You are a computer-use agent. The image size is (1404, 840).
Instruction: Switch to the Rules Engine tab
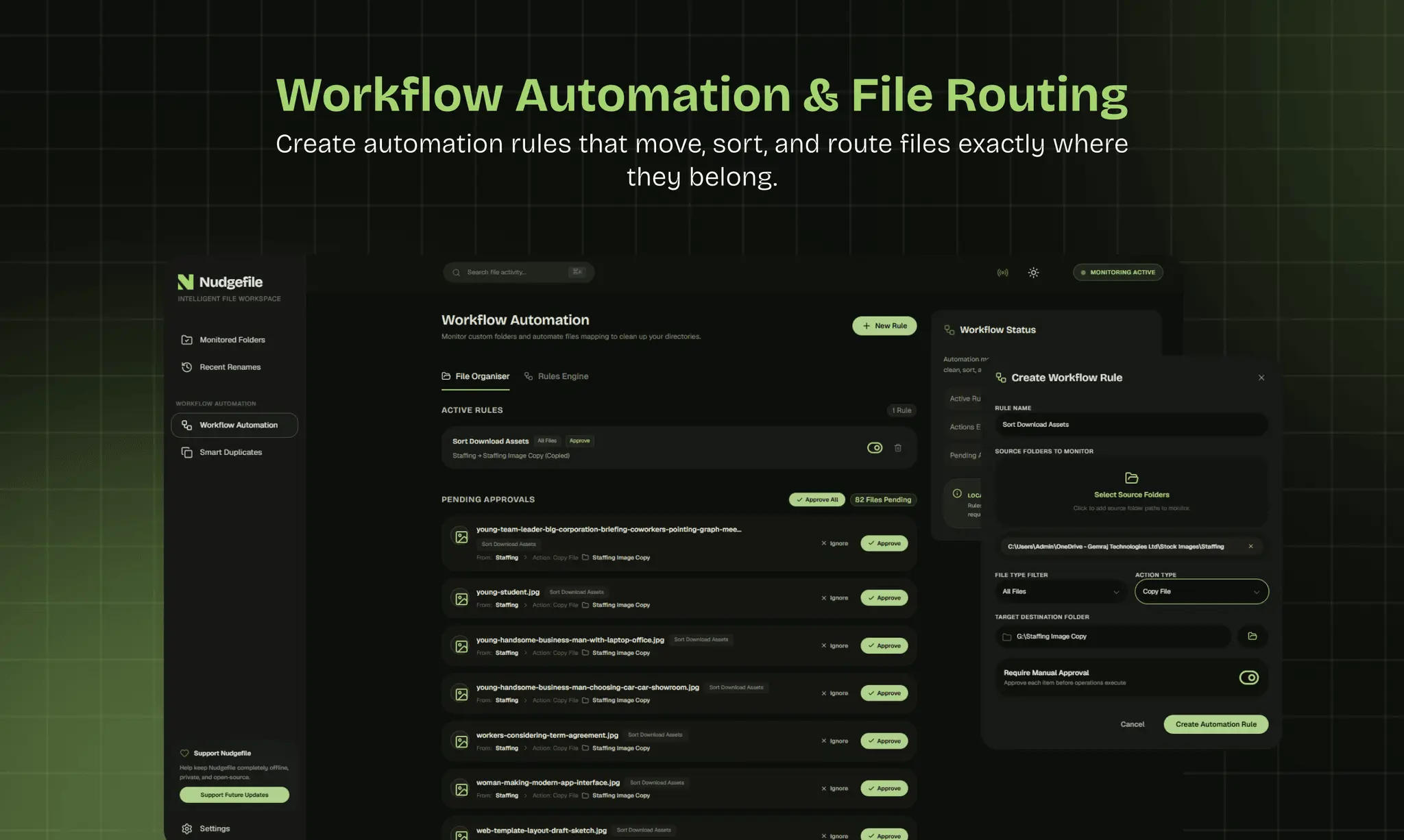[x=556, y=377]
